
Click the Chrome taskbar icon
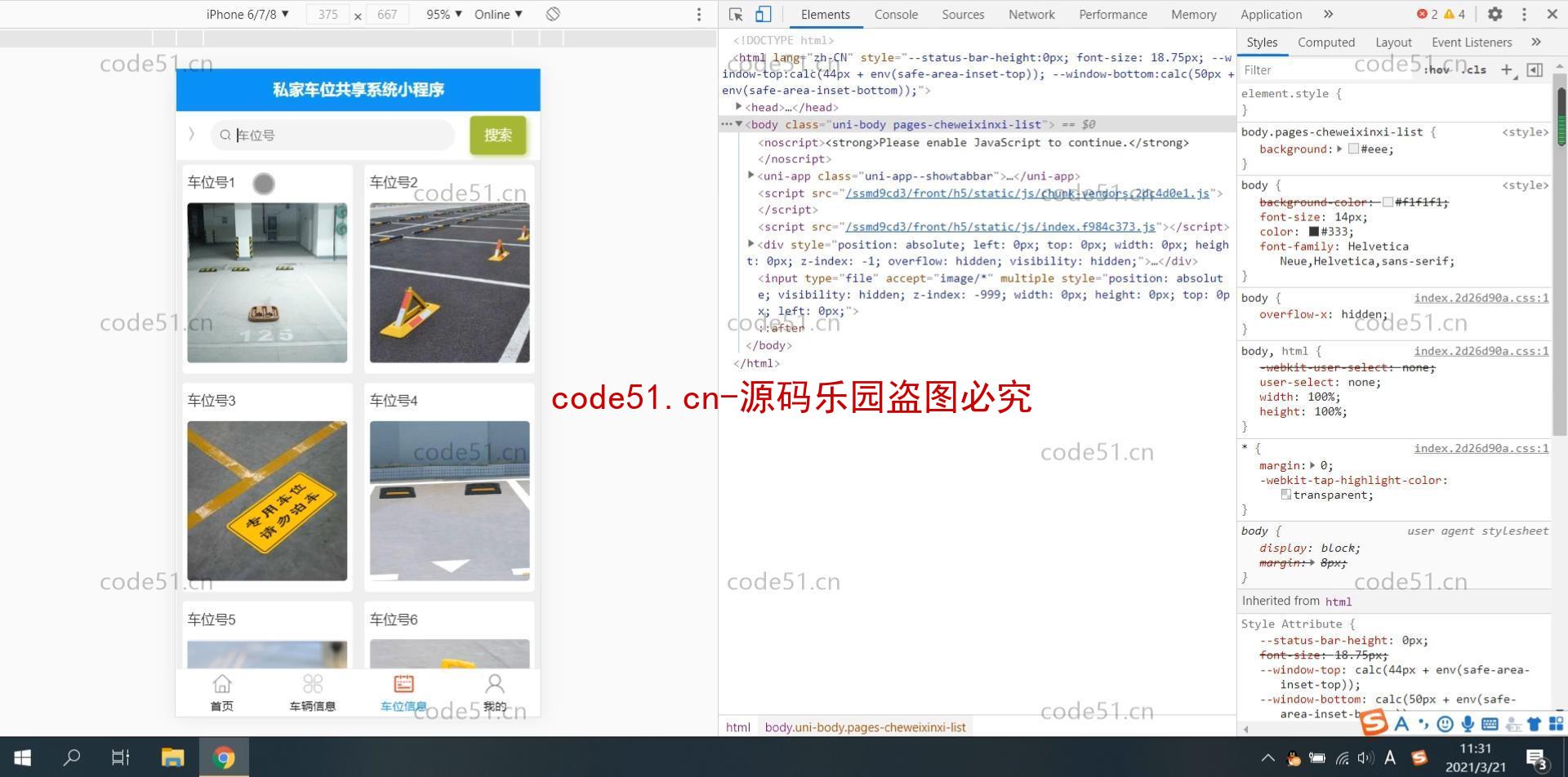pyautogui.click(x=223, y=757)
